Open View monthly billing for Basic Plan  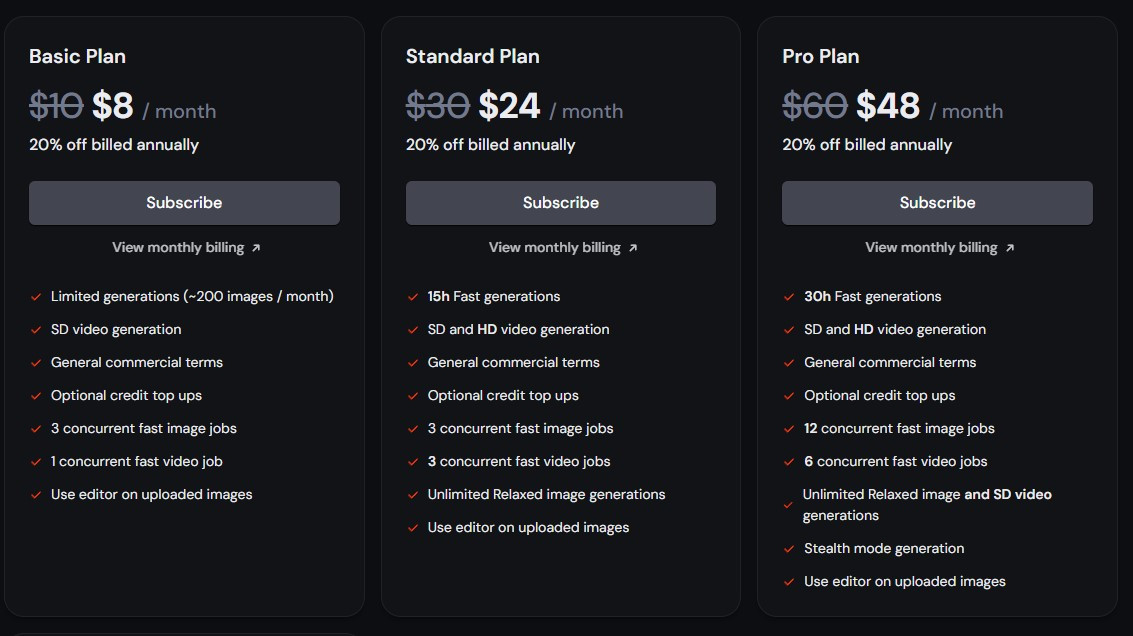(x=177, y=248)
